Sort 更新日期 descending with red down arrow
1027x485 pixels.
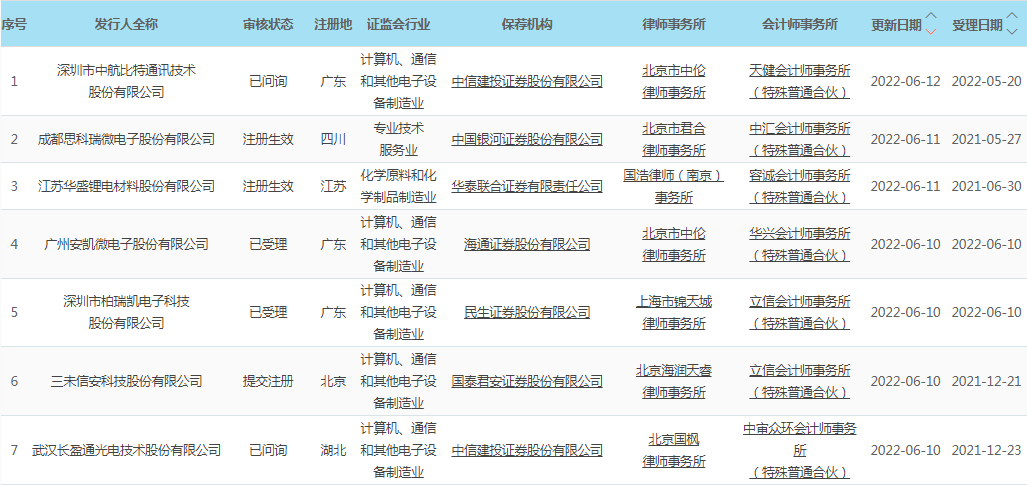[x=931, y=30]
